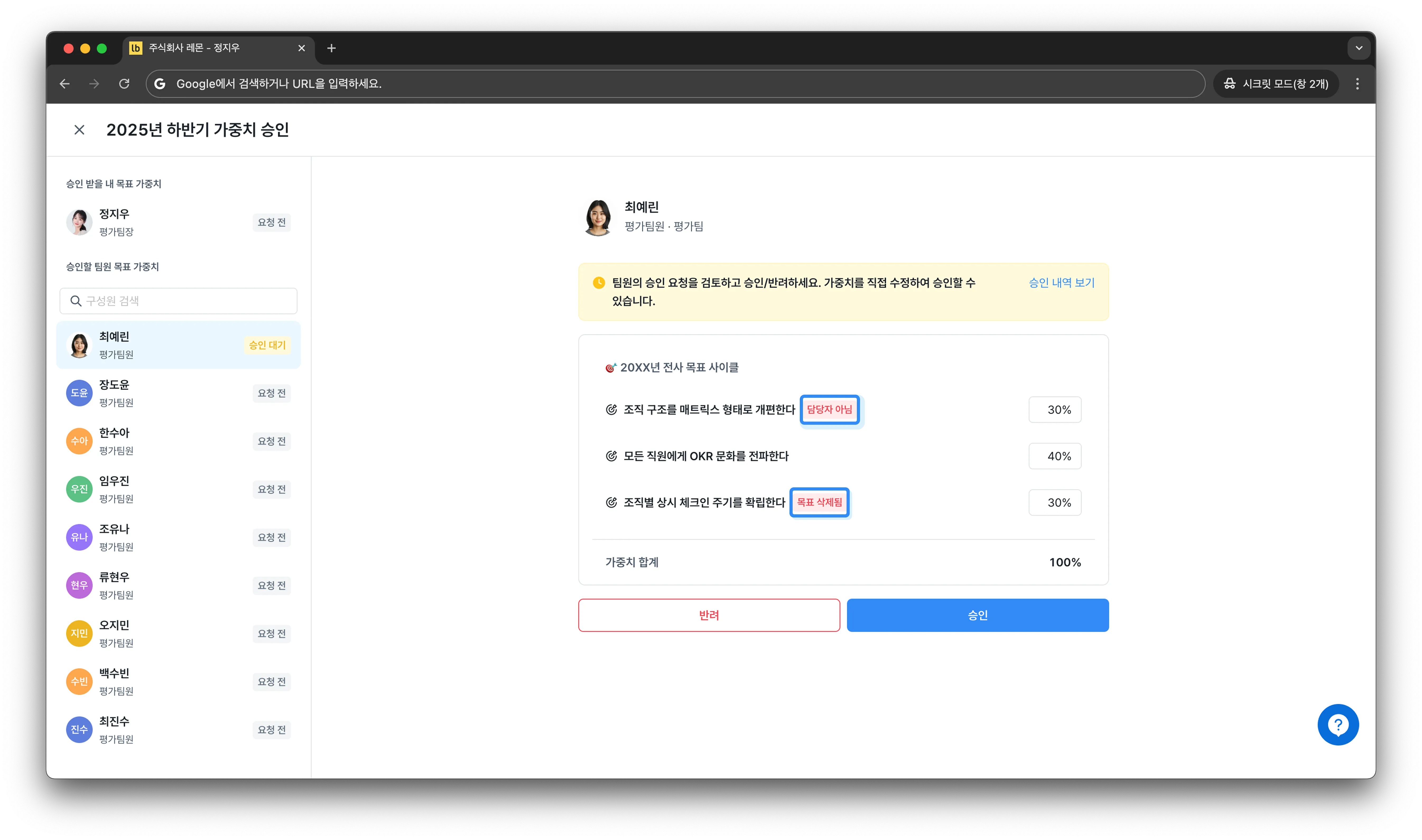Image resolution: width=1422 pixels, height=840 pixels.
Task: Focus the 구성원 검색 search field
Action: point(178,301)
